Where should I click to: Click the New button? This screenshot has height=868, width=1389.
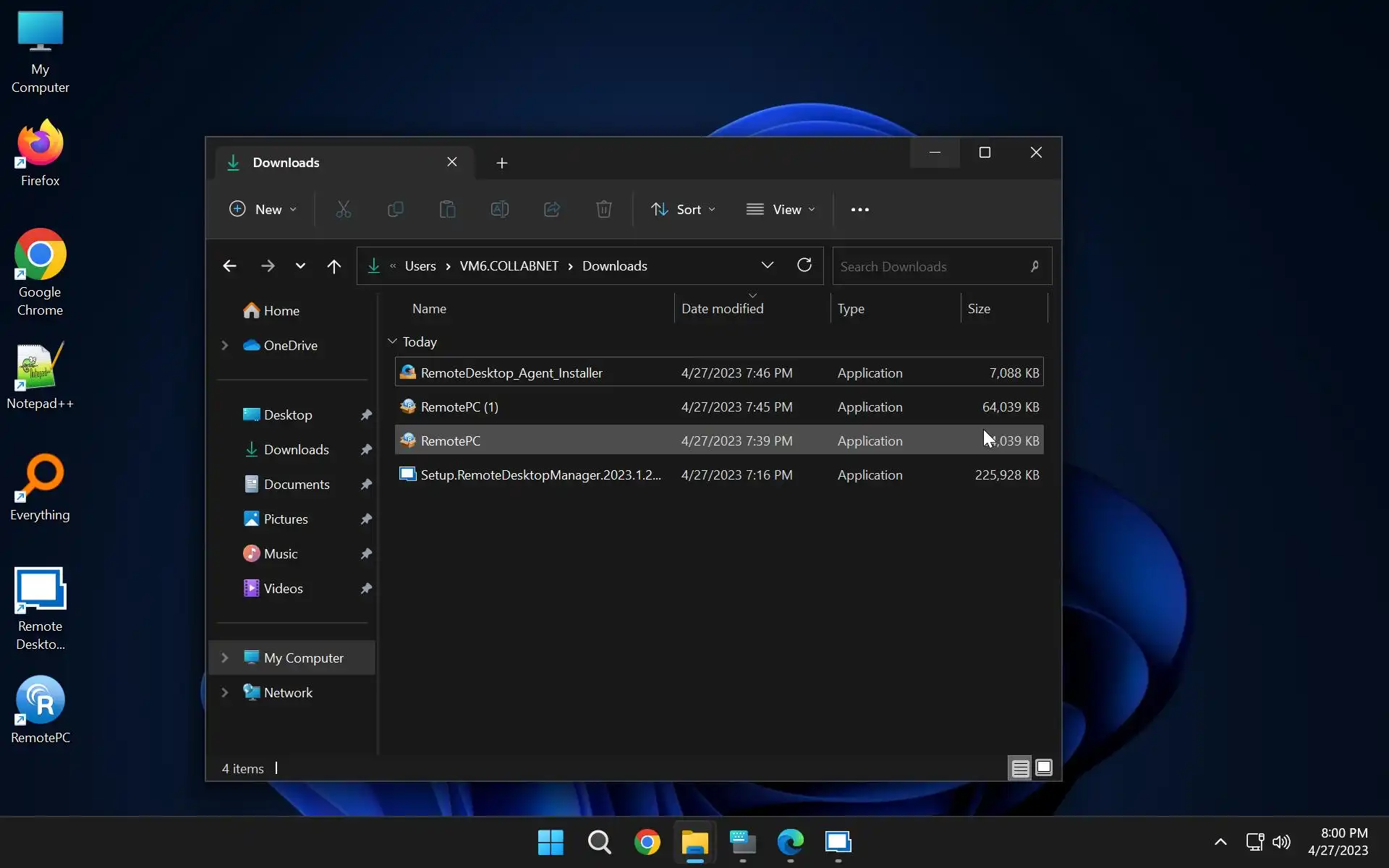(263, 210)
